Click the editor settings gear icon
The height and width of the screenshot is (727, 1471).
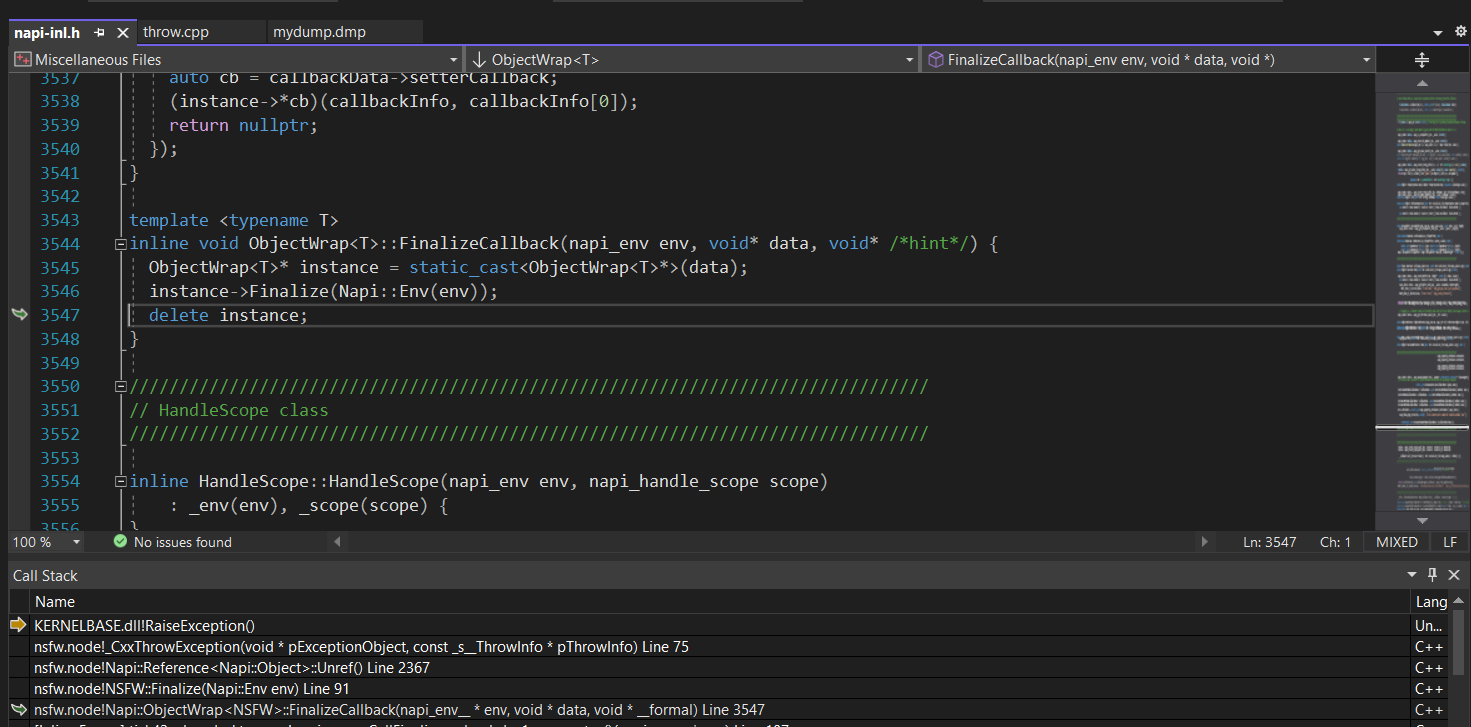point(1459,32)
